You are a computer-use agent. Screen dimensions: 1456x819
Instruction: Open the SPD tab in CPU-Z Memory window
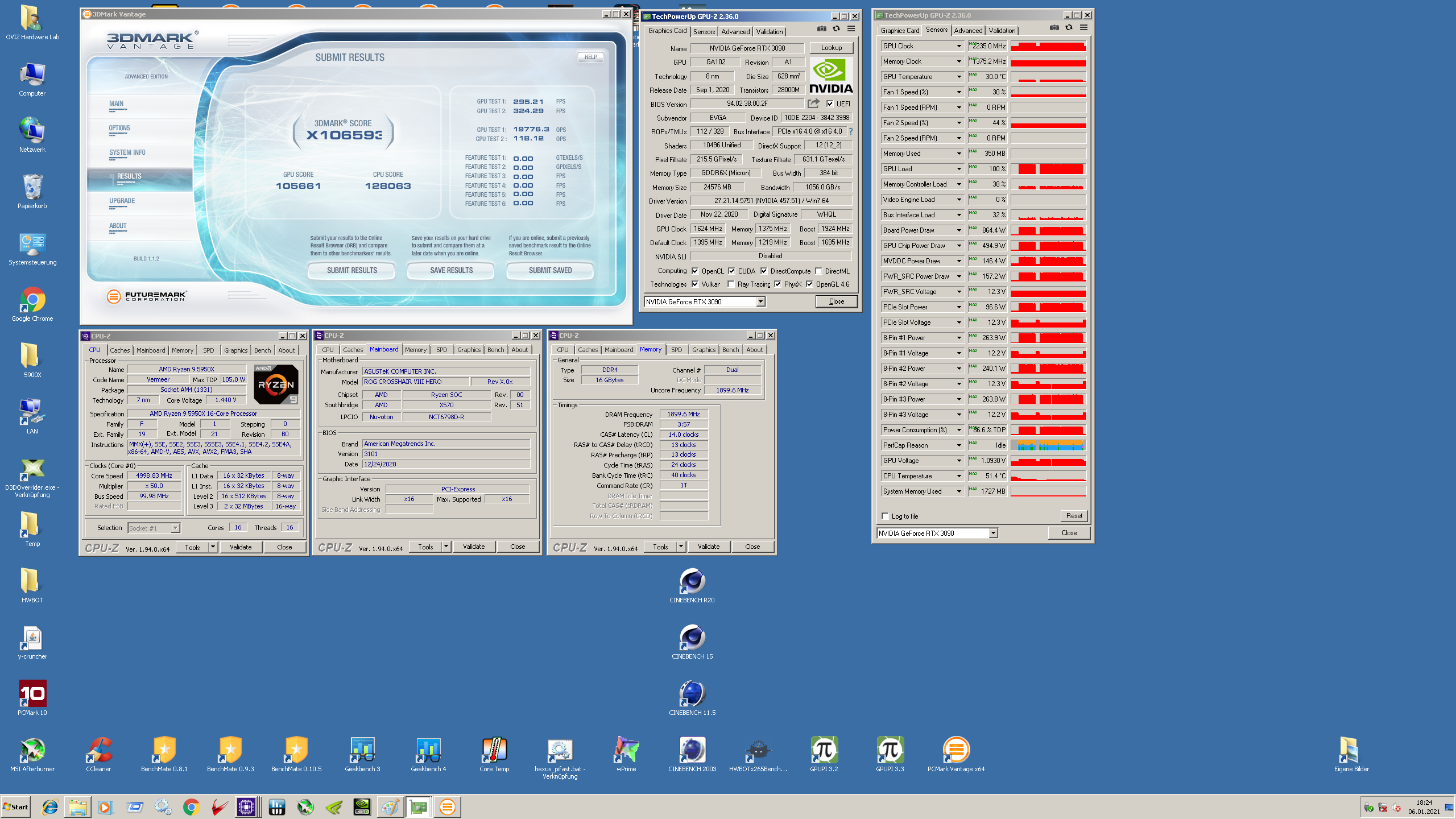click(676, 350)
